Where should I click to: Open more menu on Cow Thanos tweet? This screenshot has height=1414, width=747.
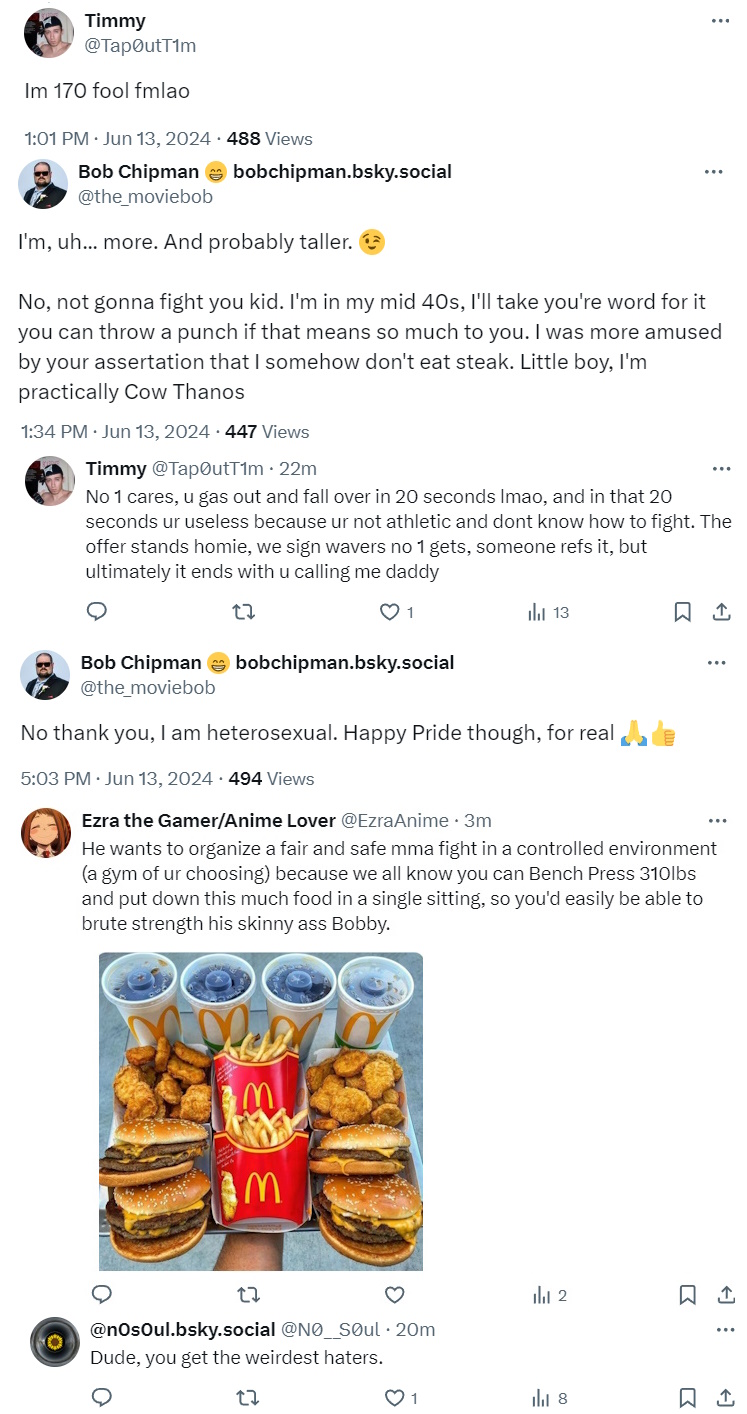(713, 172)
